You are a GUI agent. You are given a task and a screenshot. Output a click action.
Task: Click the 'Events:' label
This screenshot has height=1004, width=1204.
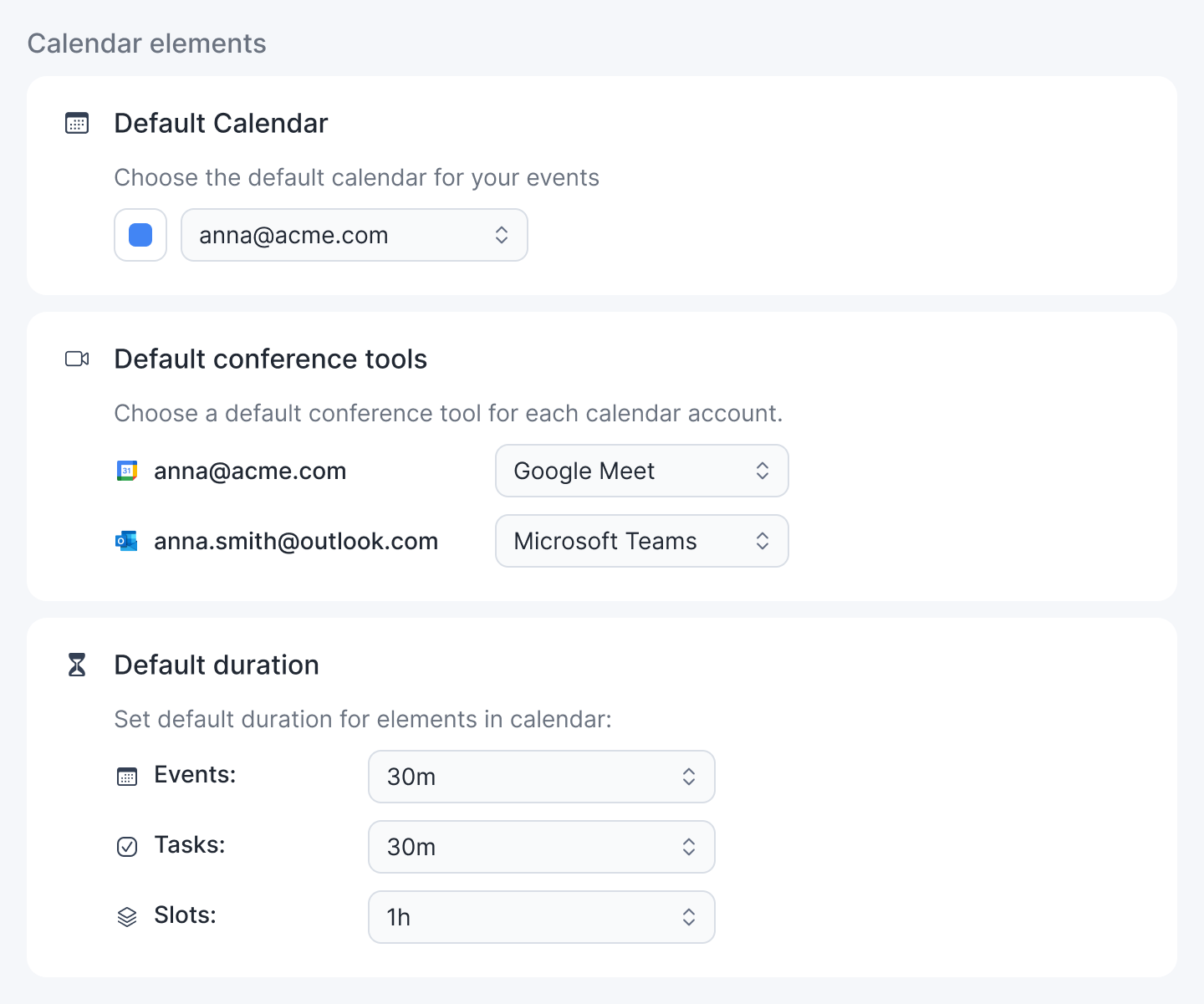[195, 775]
